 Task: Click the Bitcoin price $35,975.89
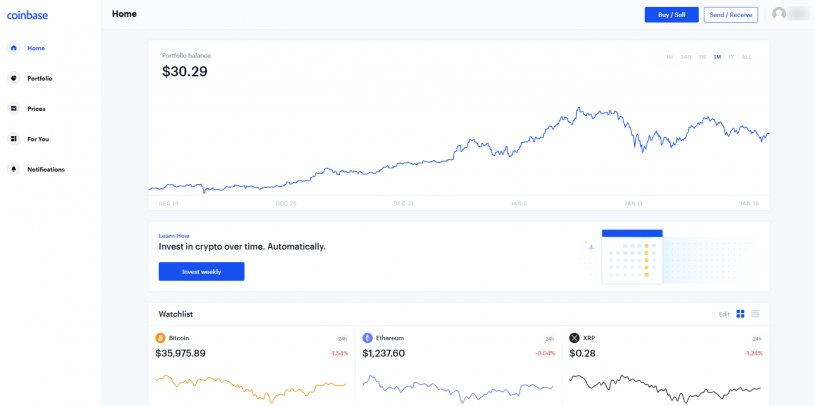pyautogui.click(x=180, y=353)
